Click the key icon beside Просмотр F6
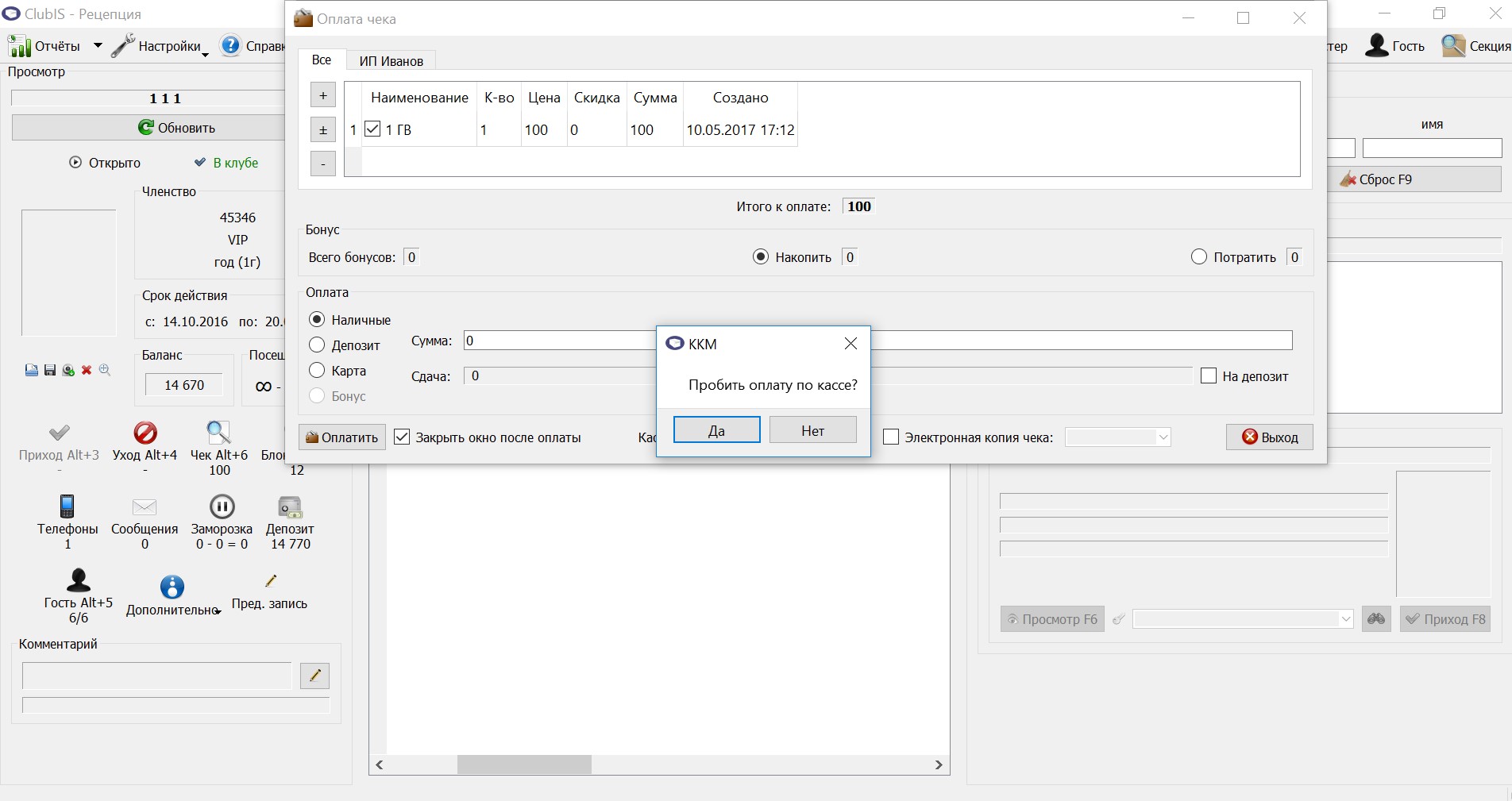This screenshot has width=1512, height=801. [x=1119, y=619]
